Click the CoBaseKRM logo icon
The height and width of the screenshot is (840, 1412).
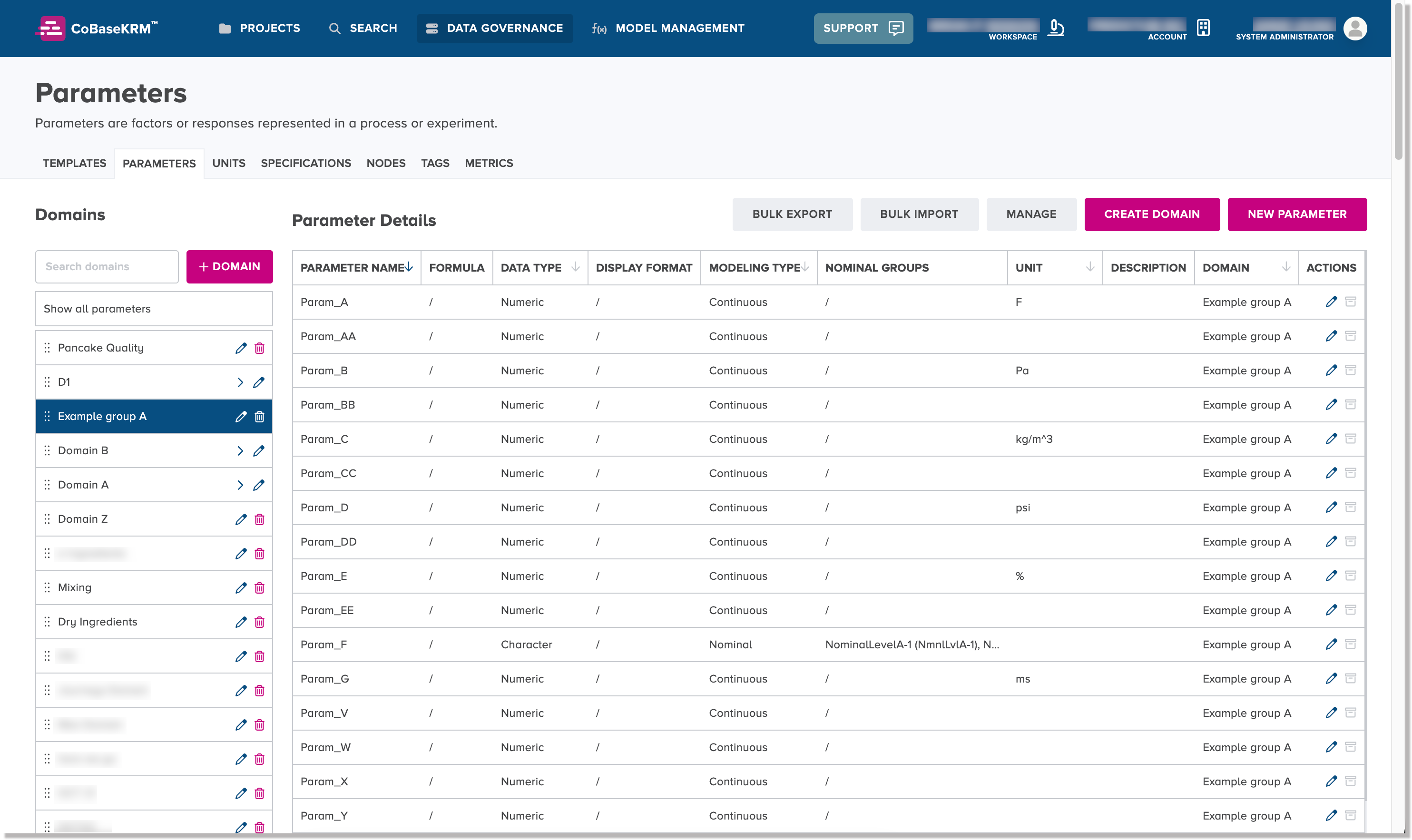click(50, 29)
